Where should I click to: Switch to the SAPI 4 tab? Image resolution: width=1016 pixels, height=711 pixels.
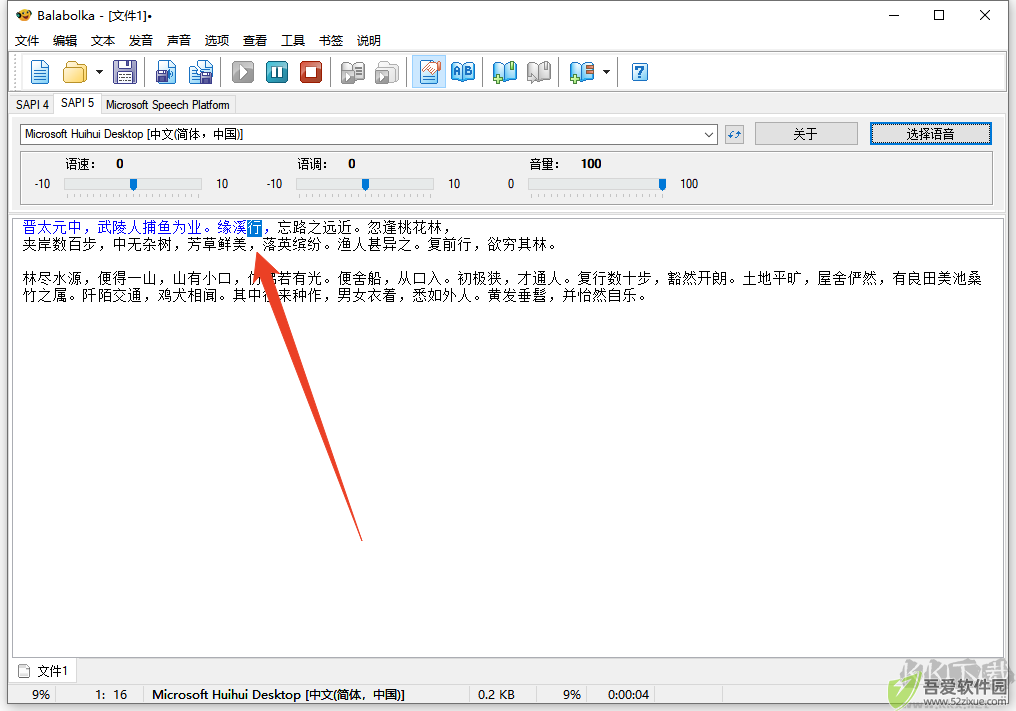32,104
